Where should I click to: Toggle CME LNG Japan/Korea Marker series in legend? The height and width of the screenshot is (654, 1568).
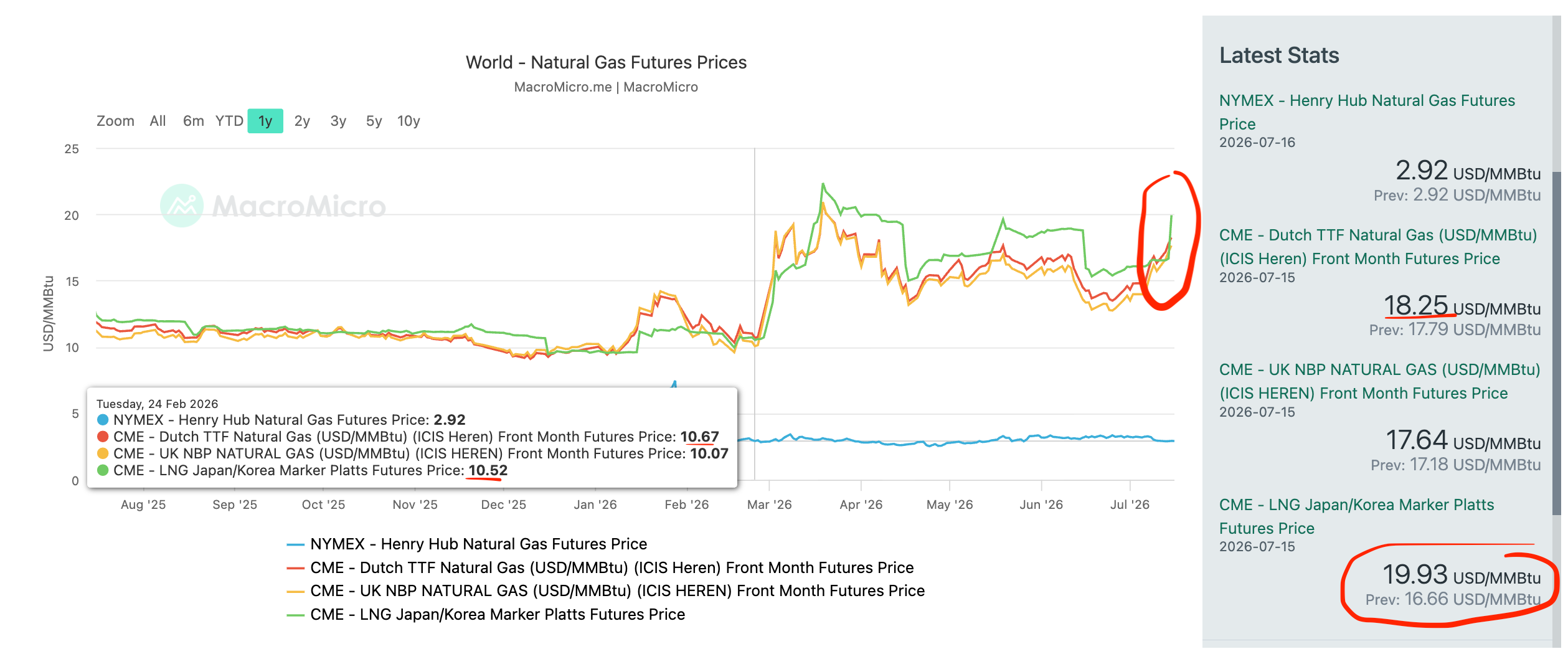tap(498, 615)
